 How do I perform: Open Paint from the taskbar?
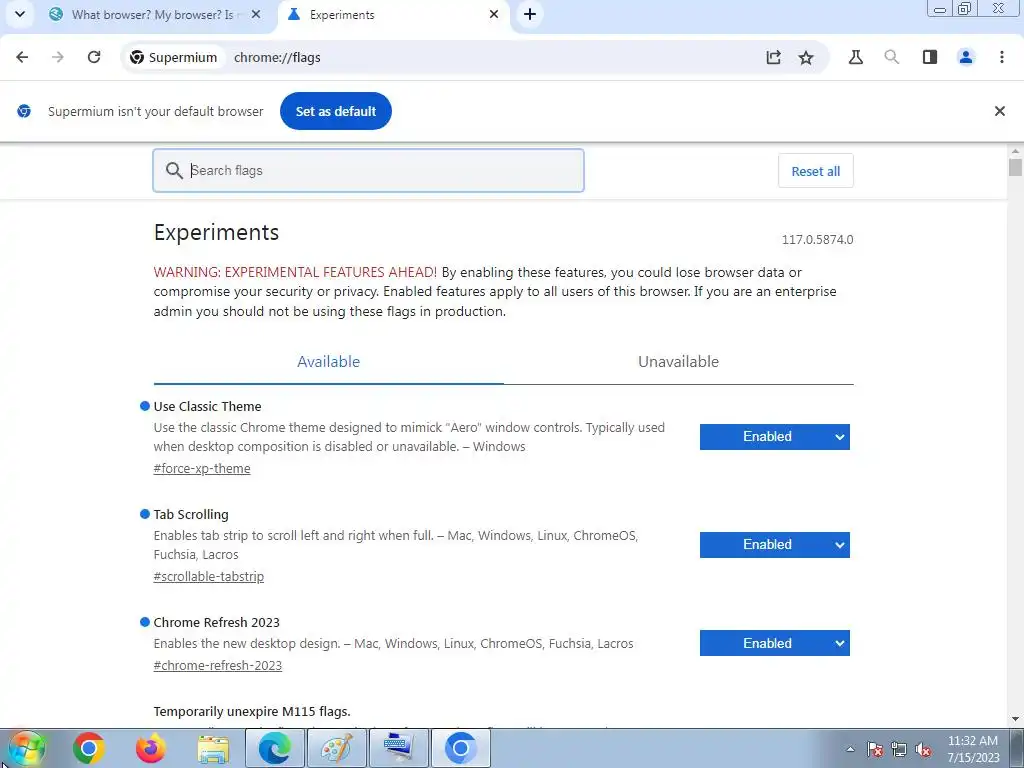(336, 748)
